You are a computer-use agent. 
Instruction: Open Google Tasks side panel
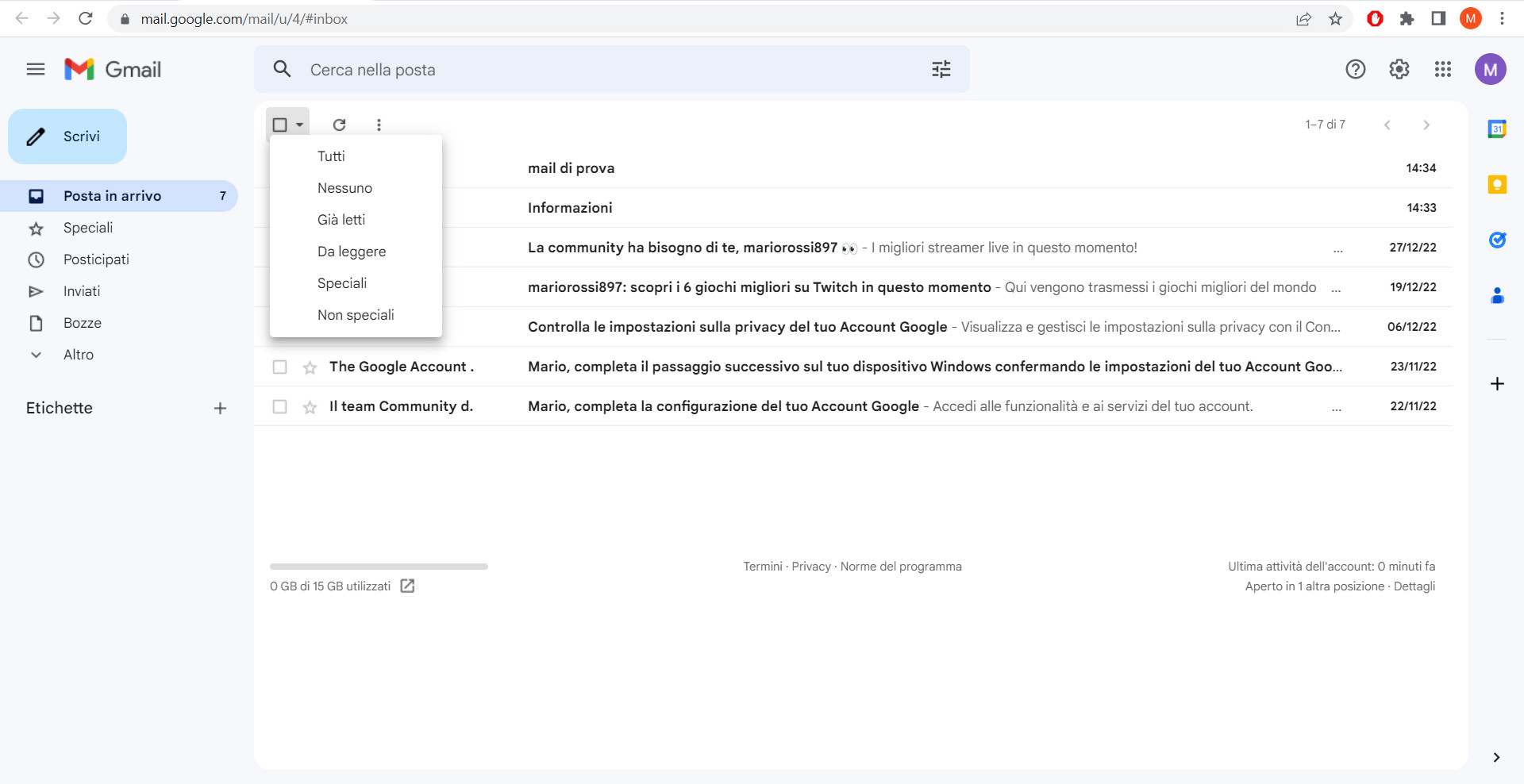coord(1499,240)
